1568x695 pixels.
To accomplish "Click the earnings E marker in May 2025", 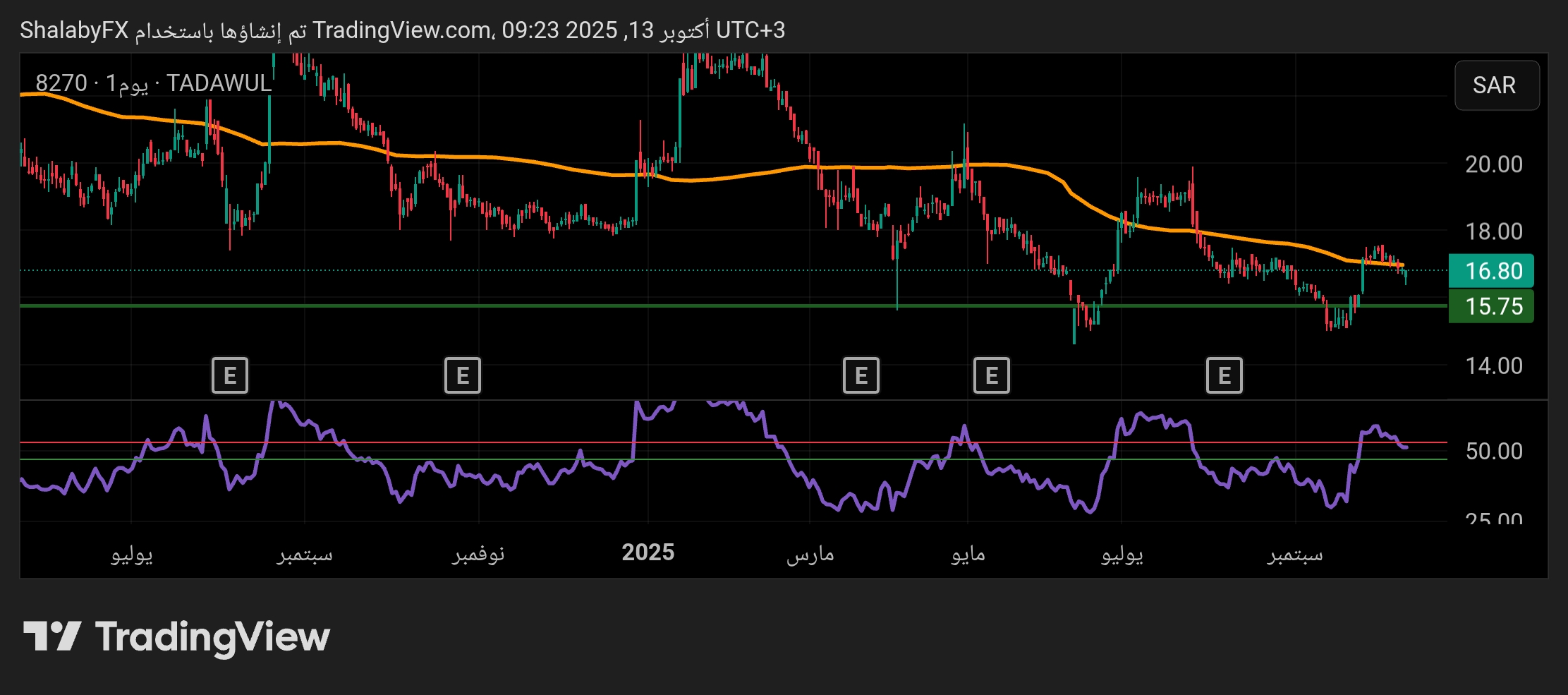I will pyautogui.click(x=991, y=375).
